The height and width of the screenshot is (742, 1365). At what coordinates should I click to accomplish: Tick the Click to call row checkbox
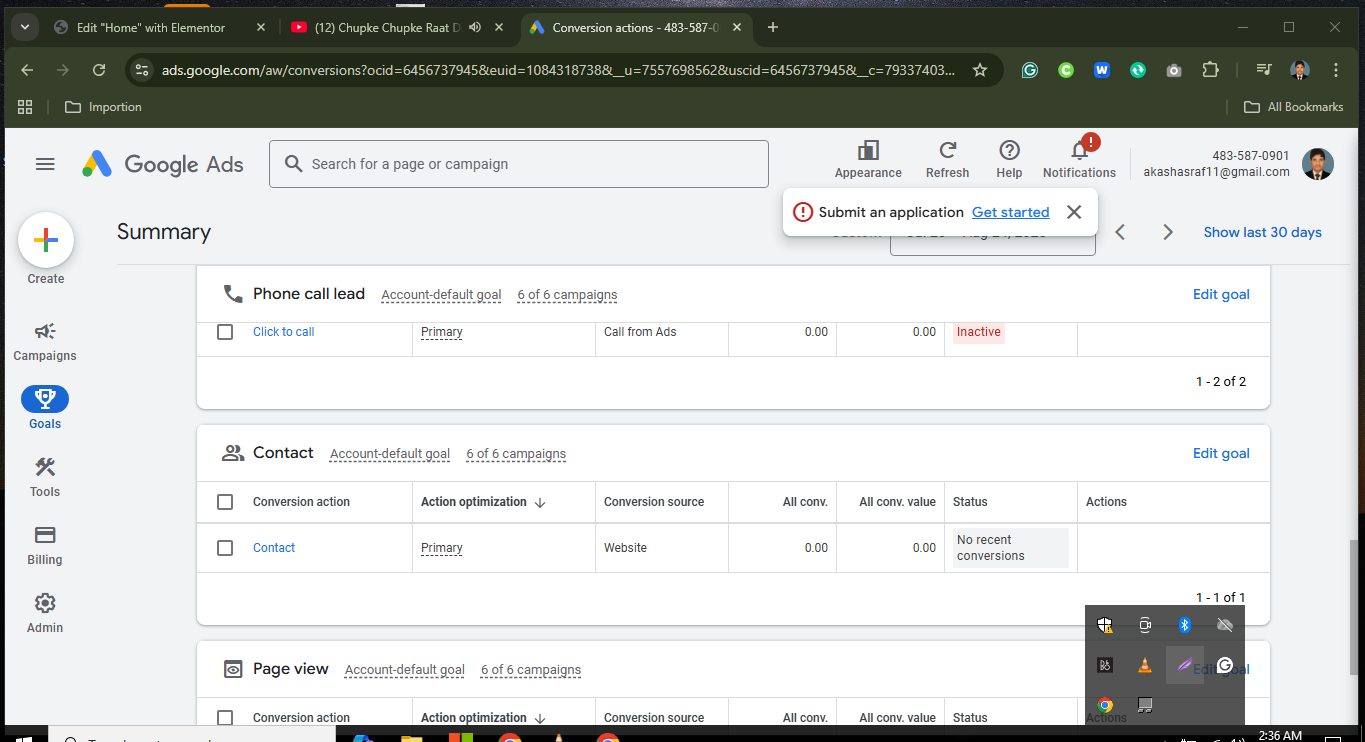(x=225, y=331)
